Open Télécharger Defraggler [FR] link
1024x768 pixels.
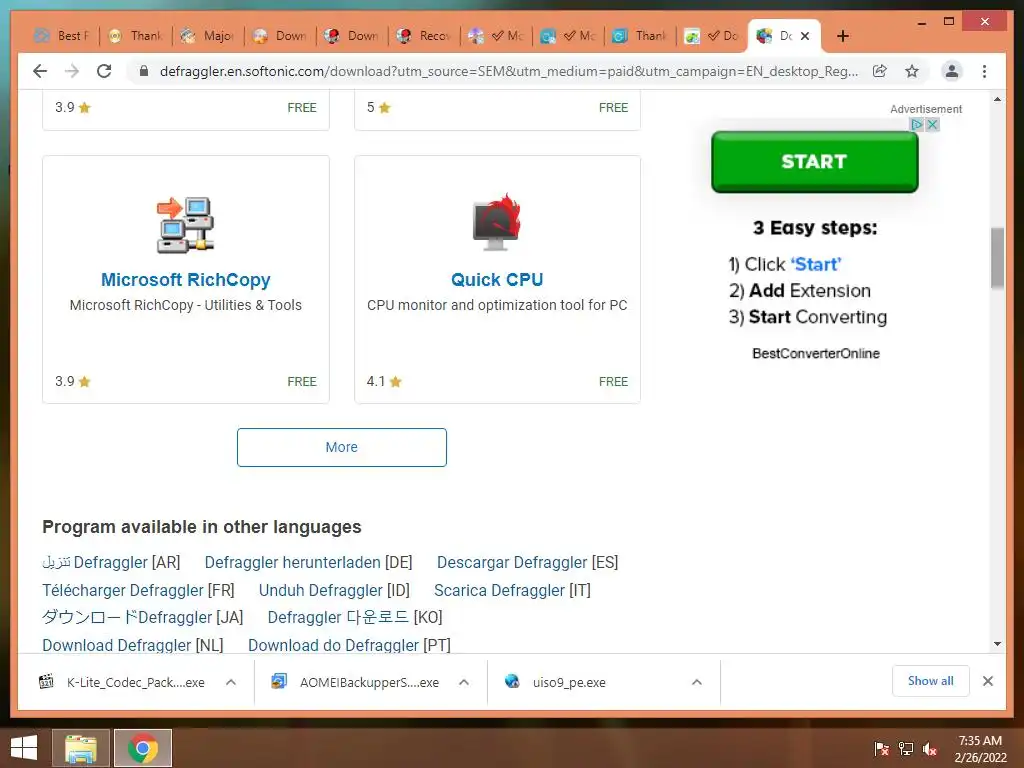[138, 590]
